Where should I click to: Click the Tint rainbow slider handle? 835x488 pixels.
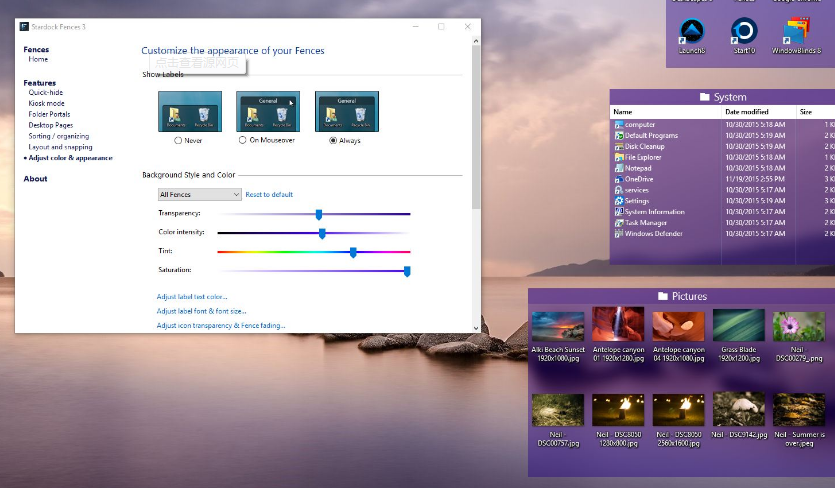pyautogui.click(x=353, y=252)
